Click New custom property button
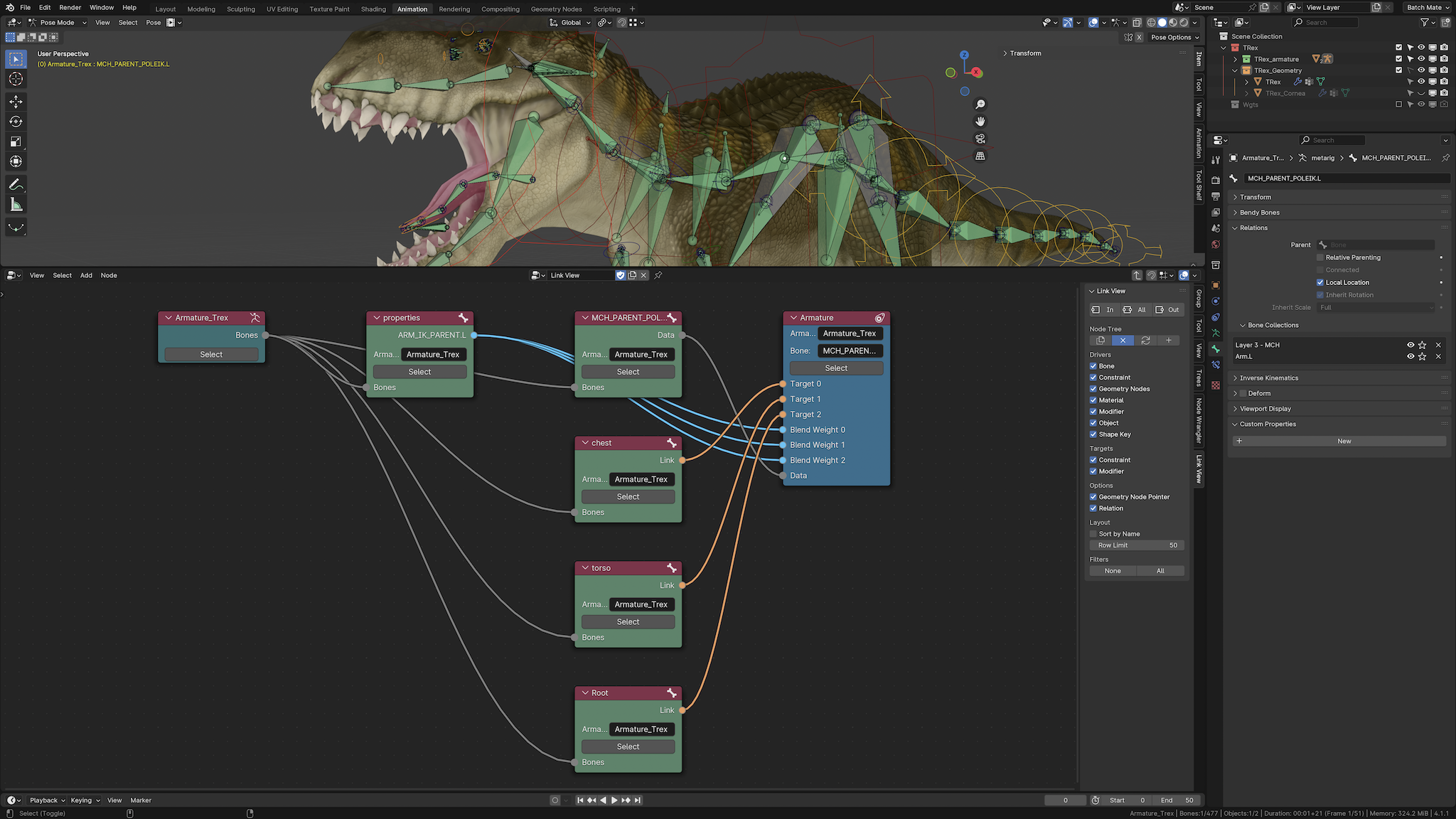1456x819 pixels. [1339, 441]
